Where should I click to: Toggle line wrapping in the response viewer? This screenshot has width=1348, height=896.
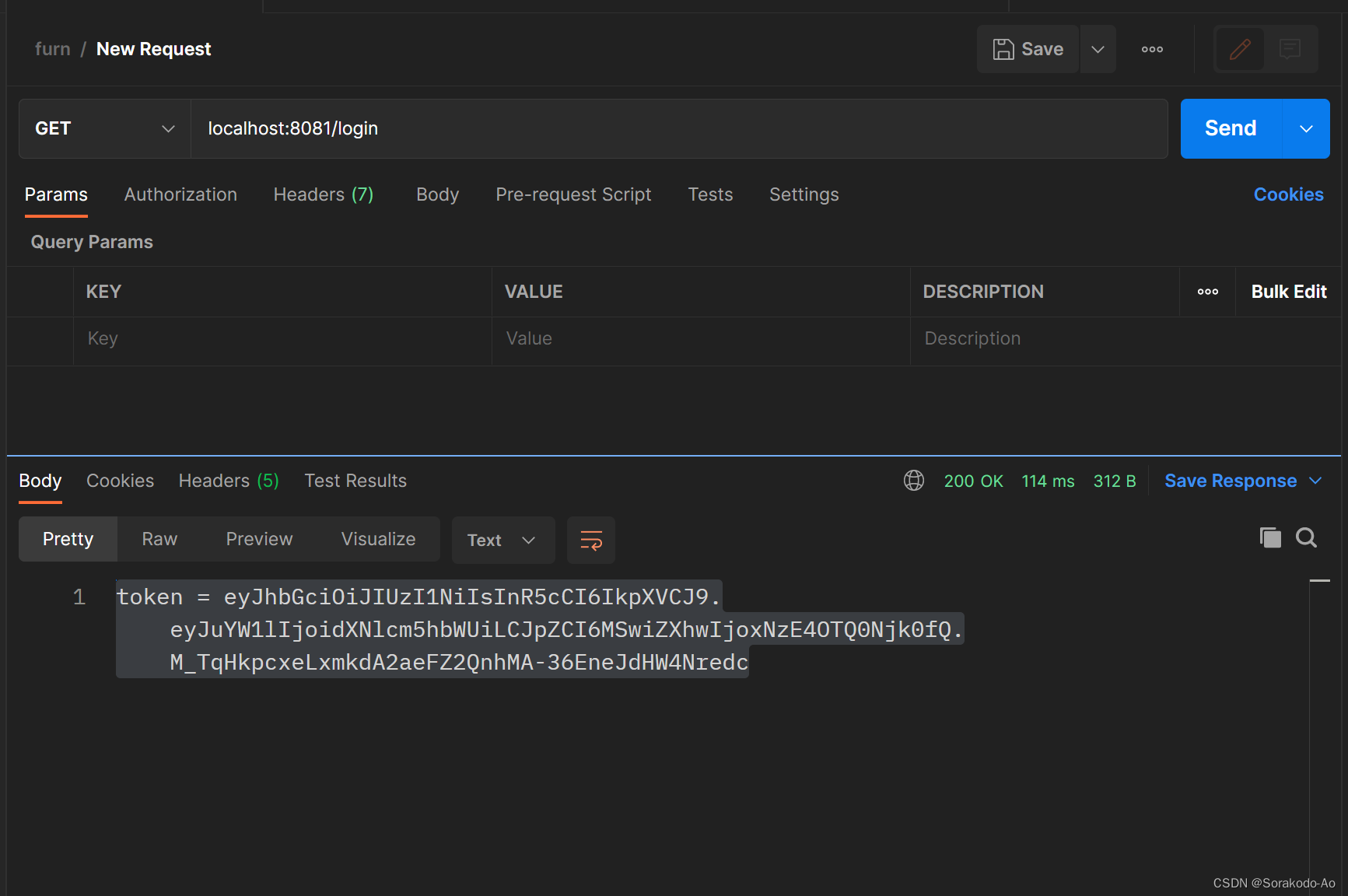(x=590, y=540)
